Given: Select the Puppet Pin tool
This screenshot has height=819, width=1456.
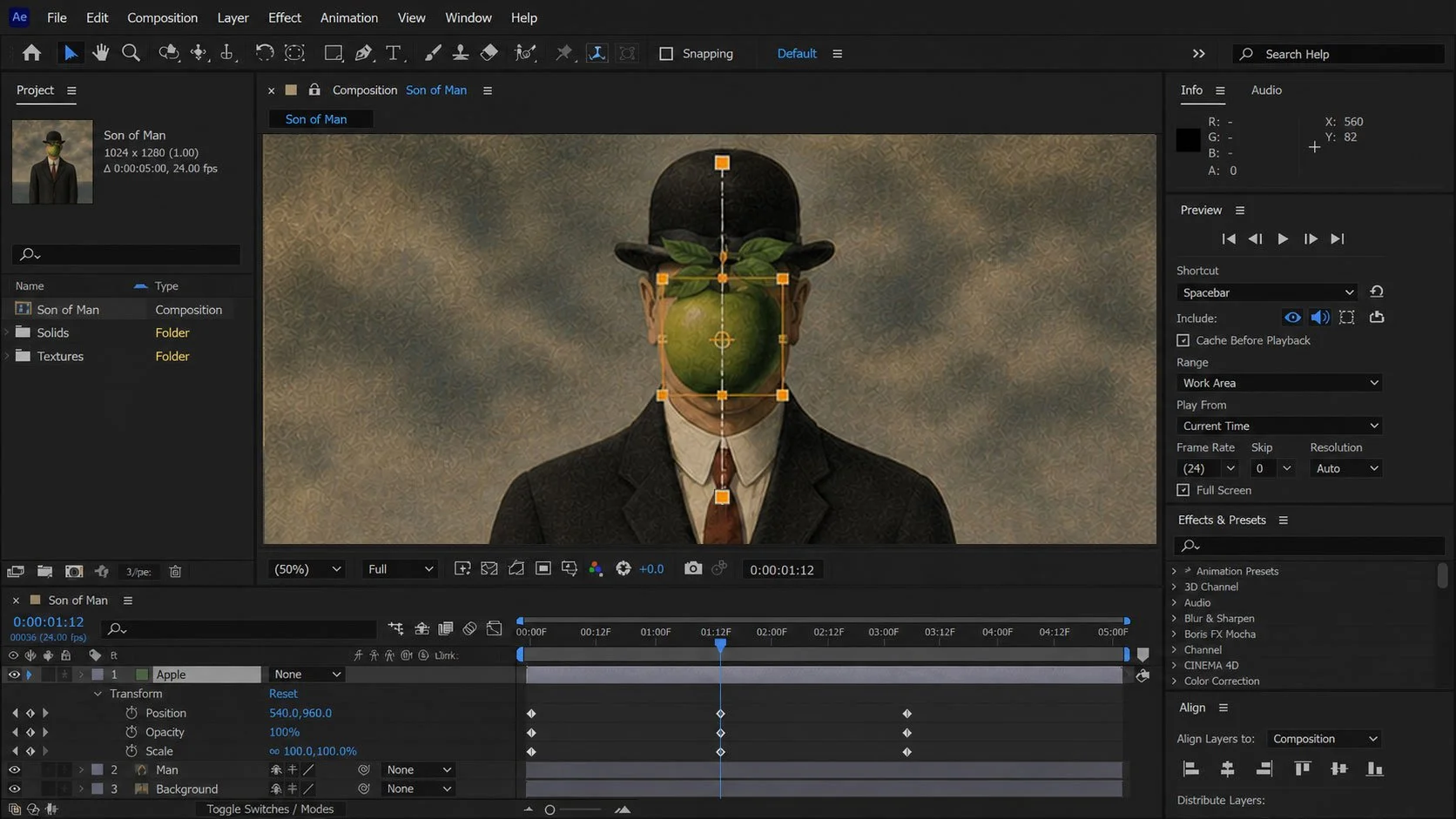Looking at the screenshot, I should (563, 53).
